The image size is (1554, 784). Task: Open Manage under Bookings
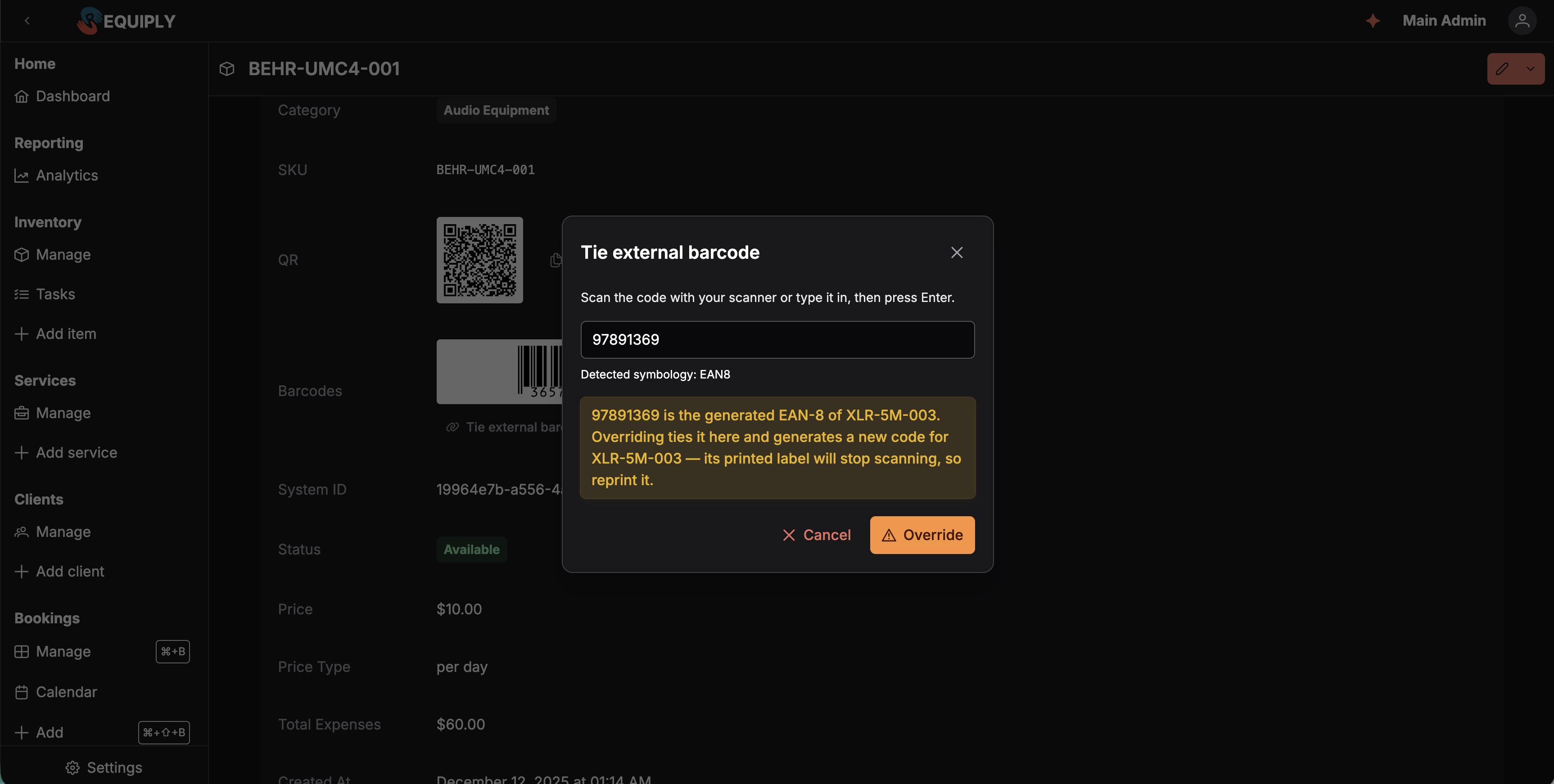[x=53, y=652]
